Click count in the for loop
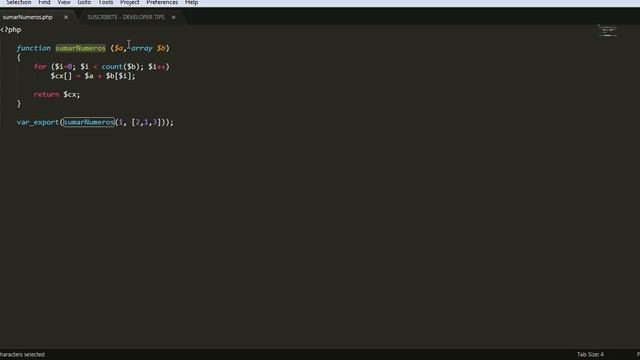The width and height of the screenshot is (640, 360). click(112, 67)
